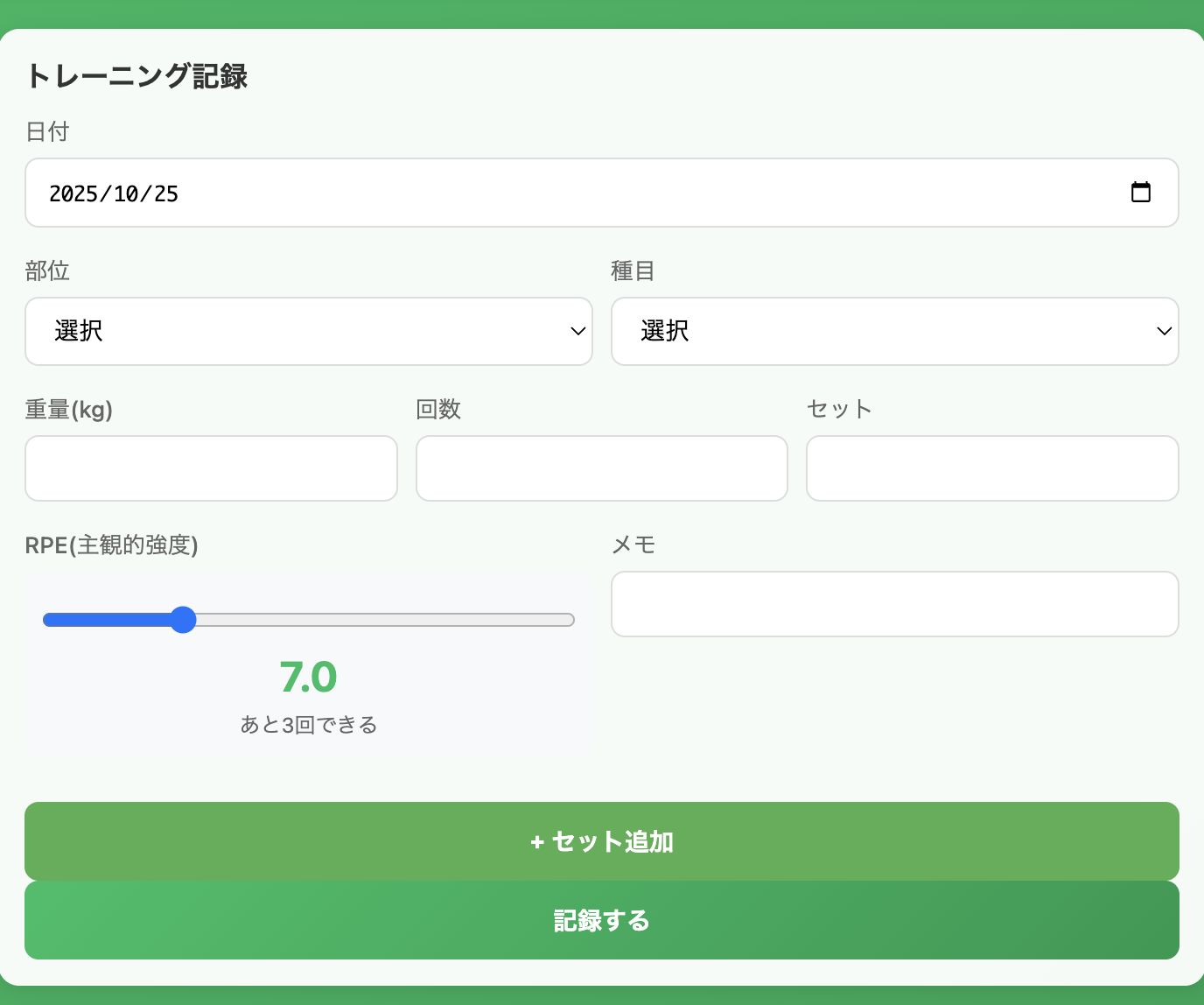Select the day 25 in date field
Image resolution: width=1204 pixels, height=1005 pixels.
point(166,193)
